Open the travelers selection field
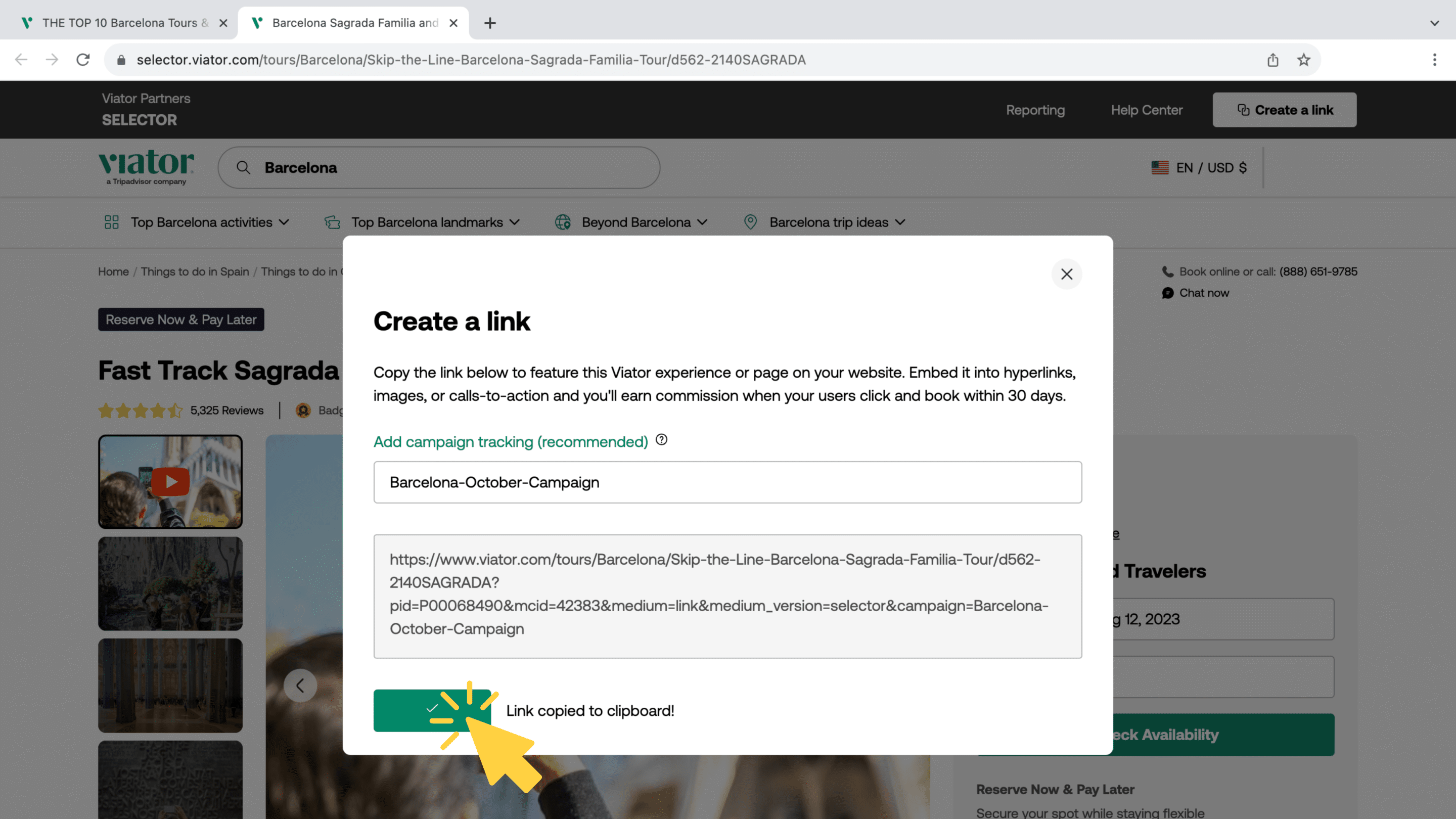 pyautogui.click(x=1222, y=676)
